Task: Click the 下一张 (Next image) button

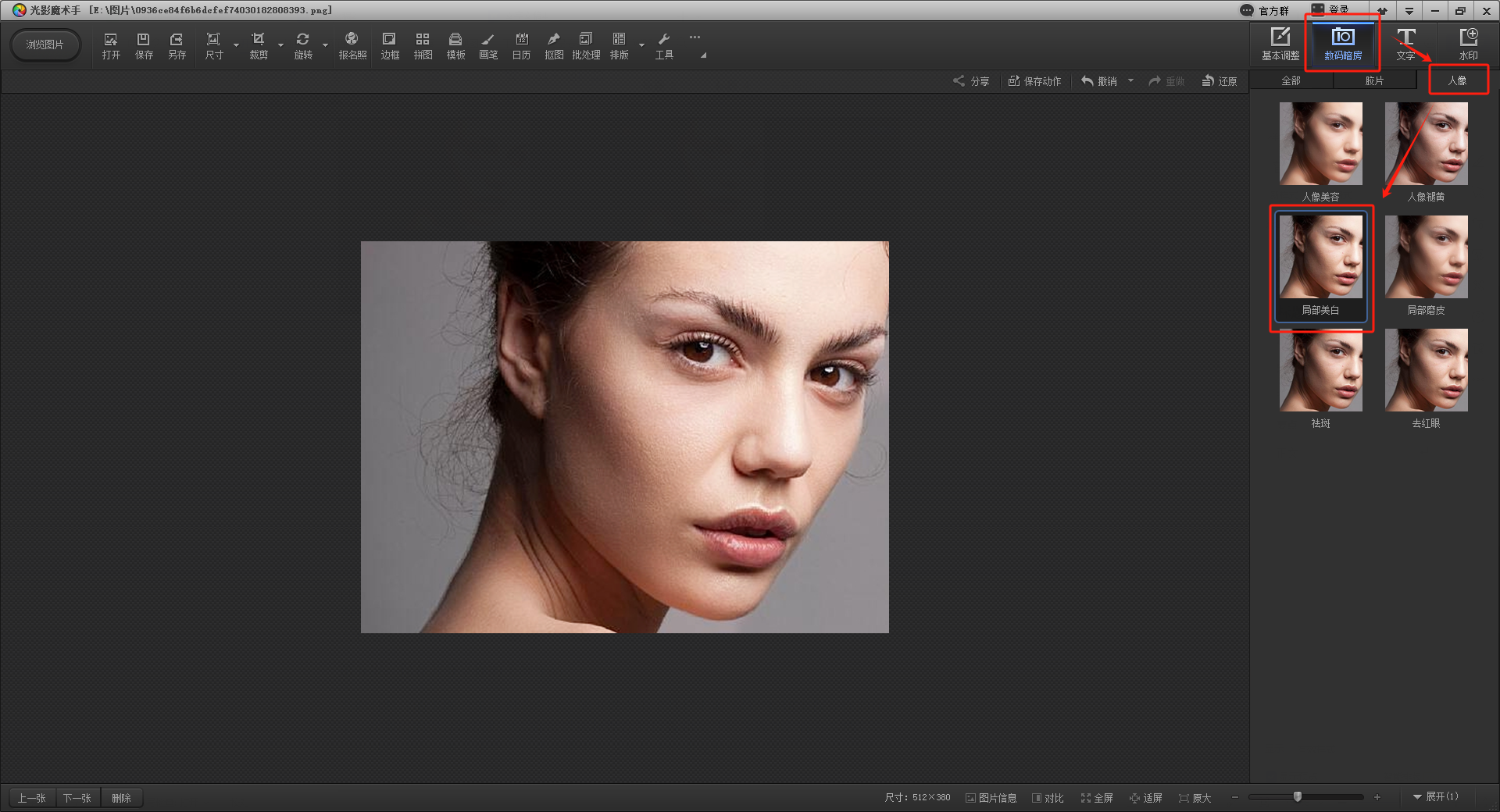Action: pyautogui.click(x=77, y=798)
